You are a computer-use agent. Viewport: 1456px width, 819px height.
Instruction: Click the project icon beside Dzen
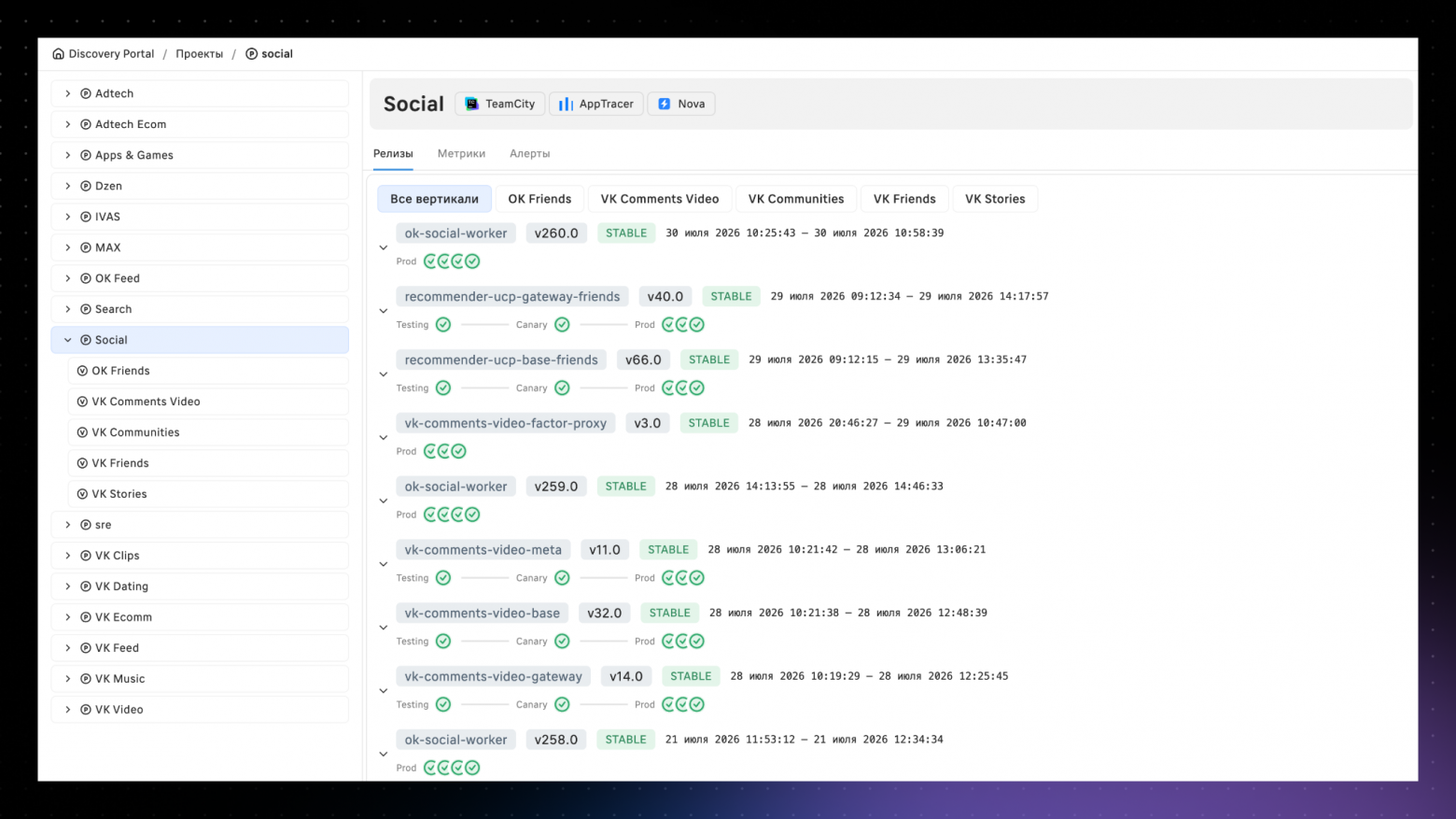[x=86, y=186]
